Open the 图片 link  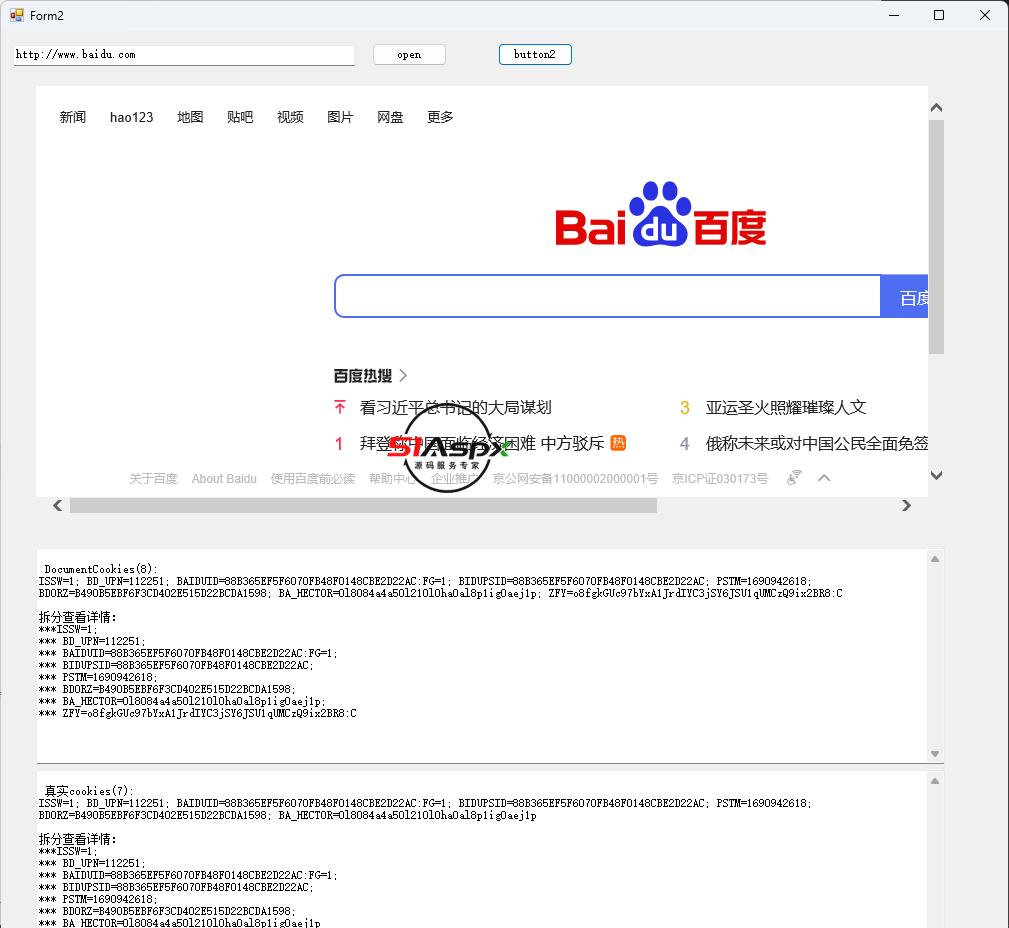pyautogui.click(x=340, y=117)
